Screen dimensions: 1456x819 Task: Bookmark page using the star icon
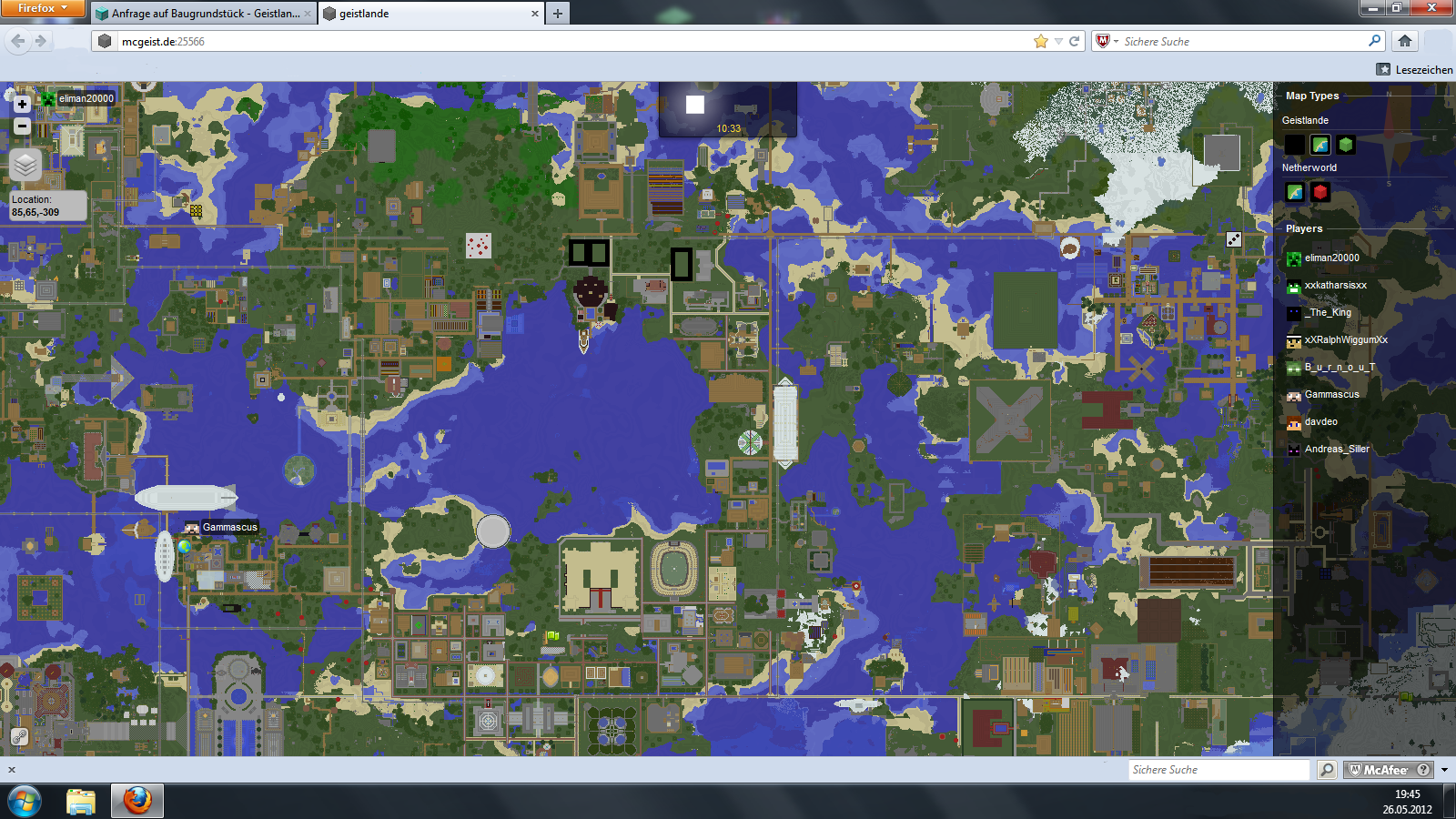(x=1041, y=41)
